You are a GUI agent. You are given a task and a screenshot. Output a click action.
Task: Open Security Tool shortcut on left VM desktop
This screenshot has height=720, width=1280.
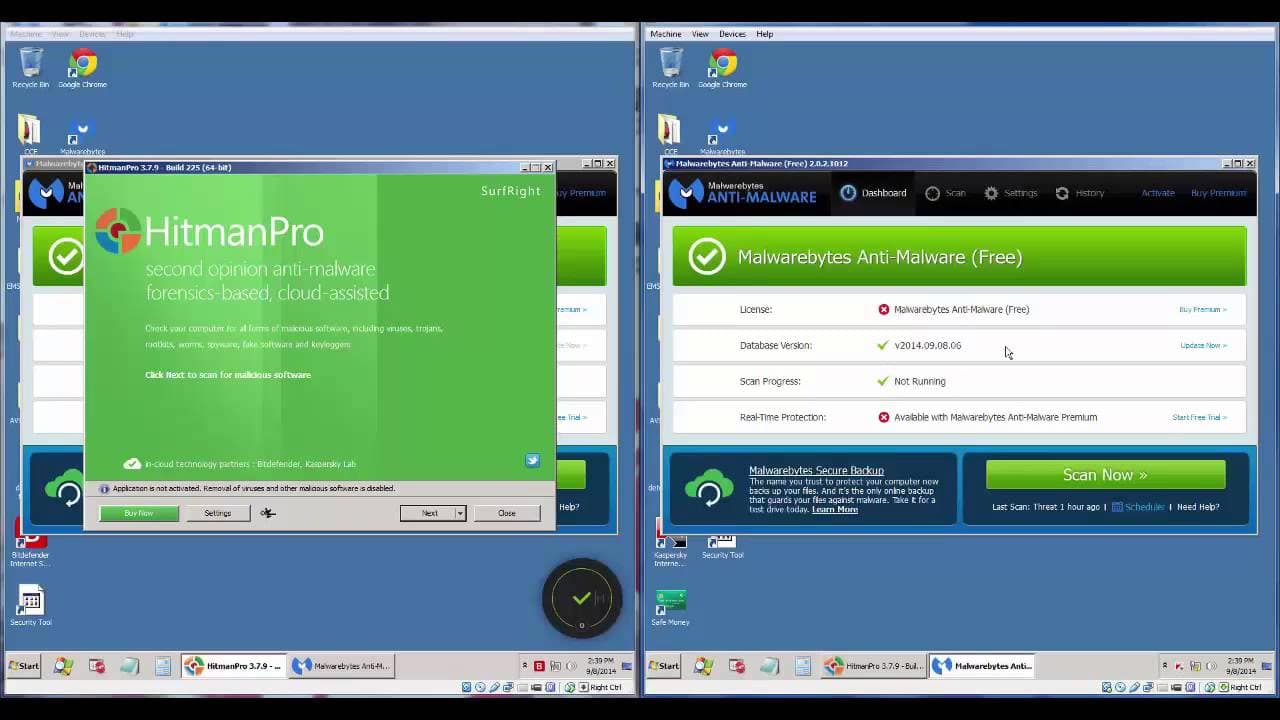[30, 606]
